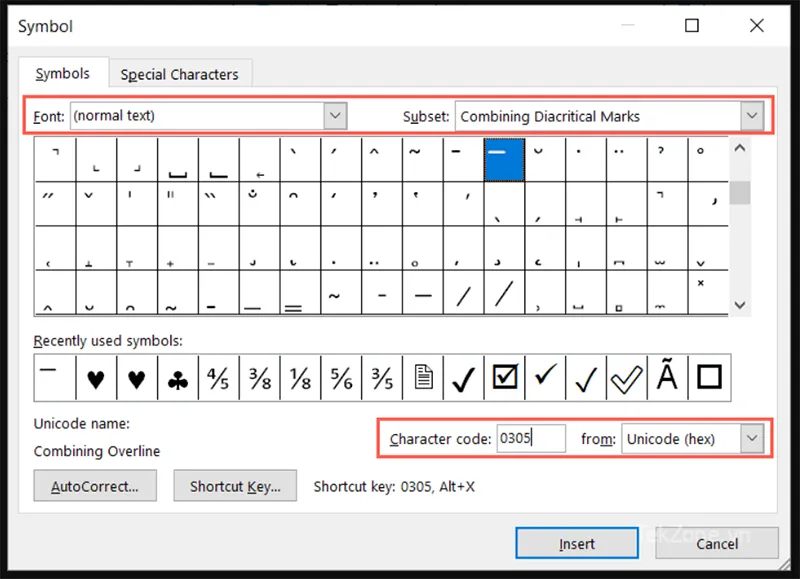Choose the 3/5 fraction from recently used

click(x=382, y=378)
